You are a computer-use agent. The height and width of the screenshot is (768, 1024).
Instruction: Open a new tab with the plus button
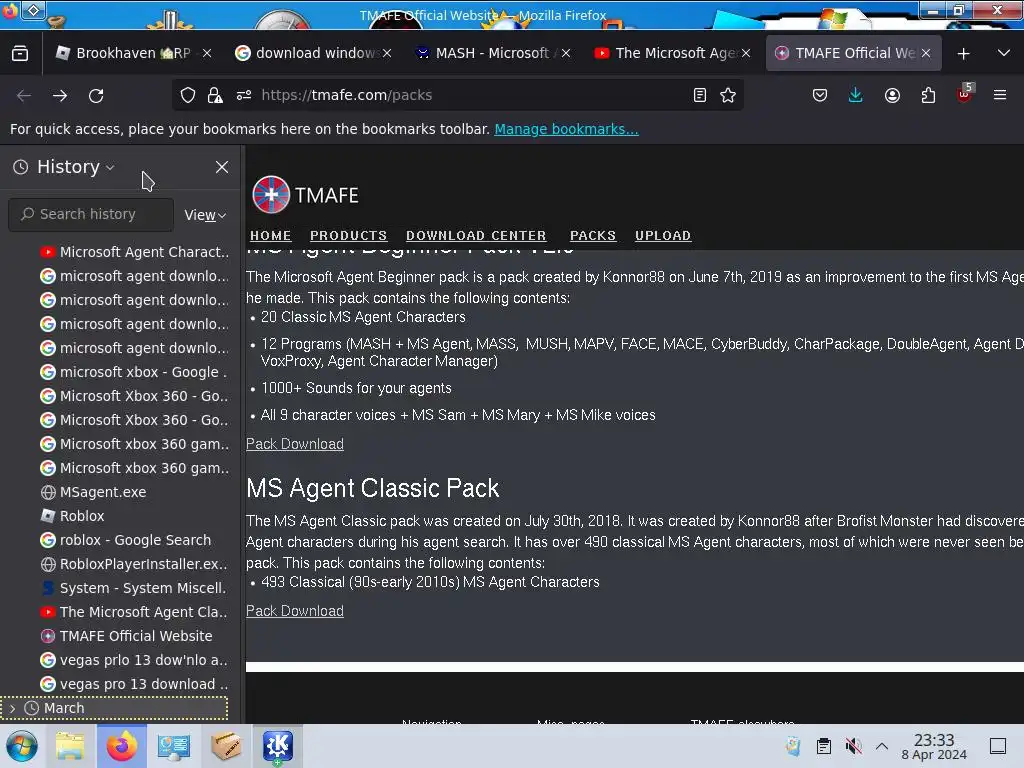[963, 54]
